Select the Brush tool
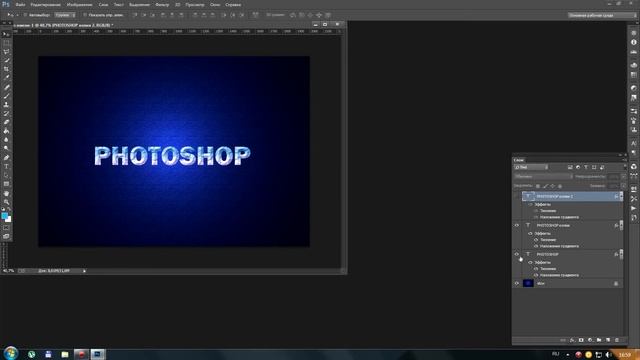This screenshot has width=640, height=360. click(x=6, y=96)
